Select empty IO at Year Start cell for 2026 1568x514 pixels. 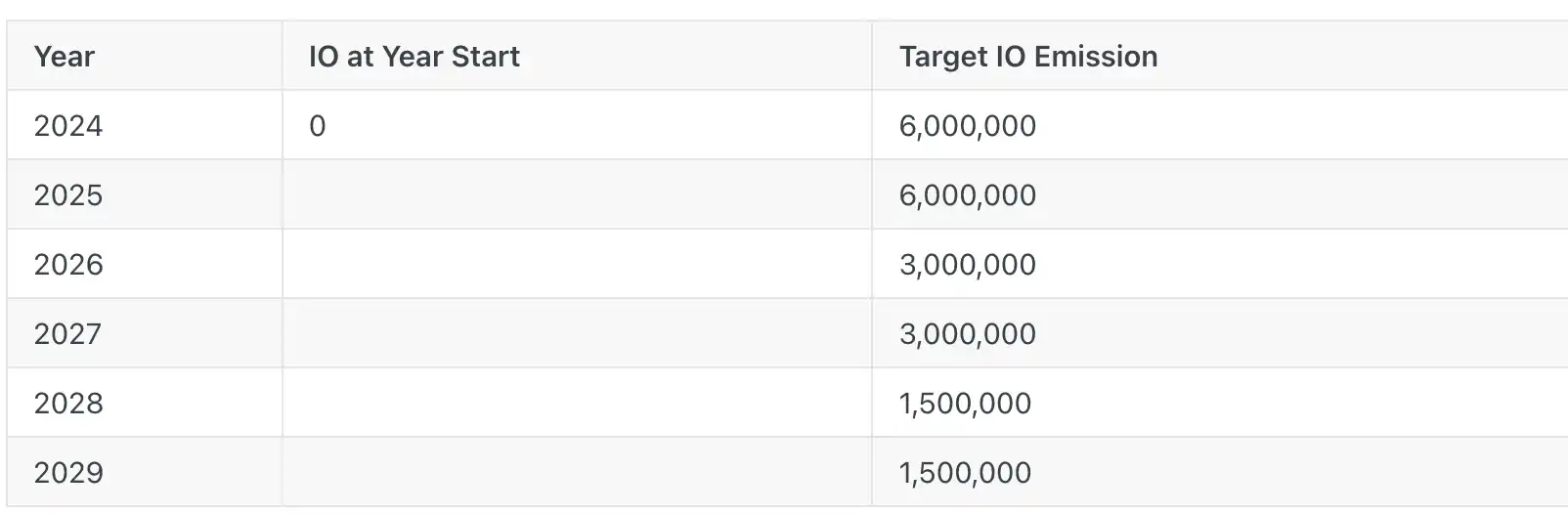pos(577,265)
